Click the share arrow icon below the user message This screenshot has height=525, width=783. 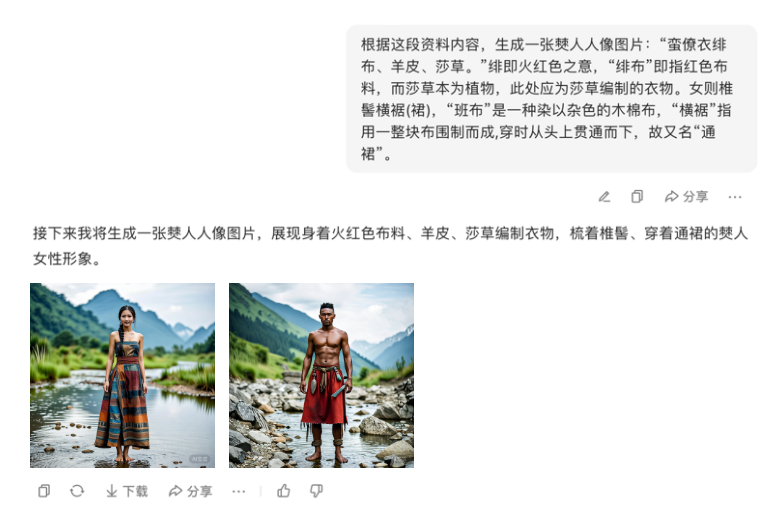tap(672, 197)
